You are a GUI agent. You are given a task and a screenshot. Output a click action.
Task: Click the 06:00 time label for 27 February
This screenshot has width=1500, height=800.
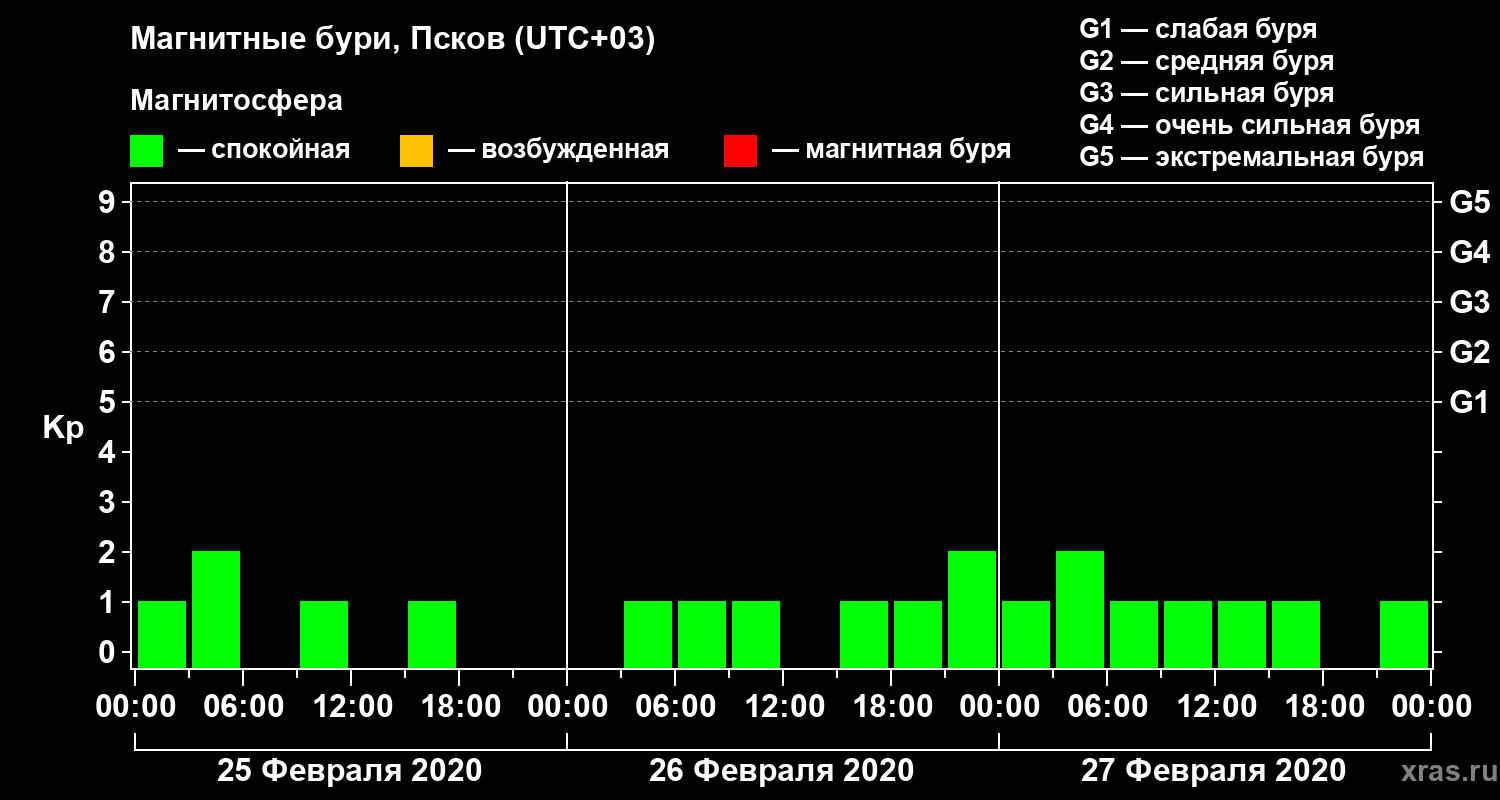1107,707
